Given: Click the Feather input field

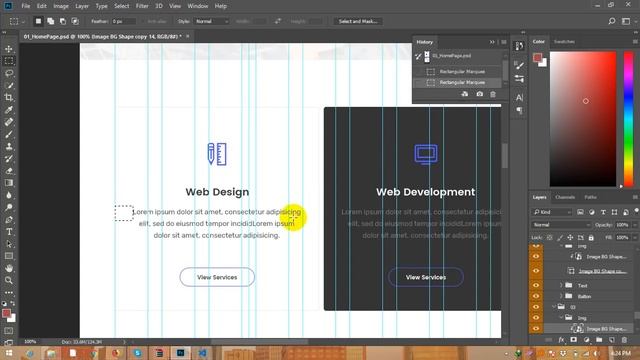Looking at the screenshot, I should tap(123, 21).
